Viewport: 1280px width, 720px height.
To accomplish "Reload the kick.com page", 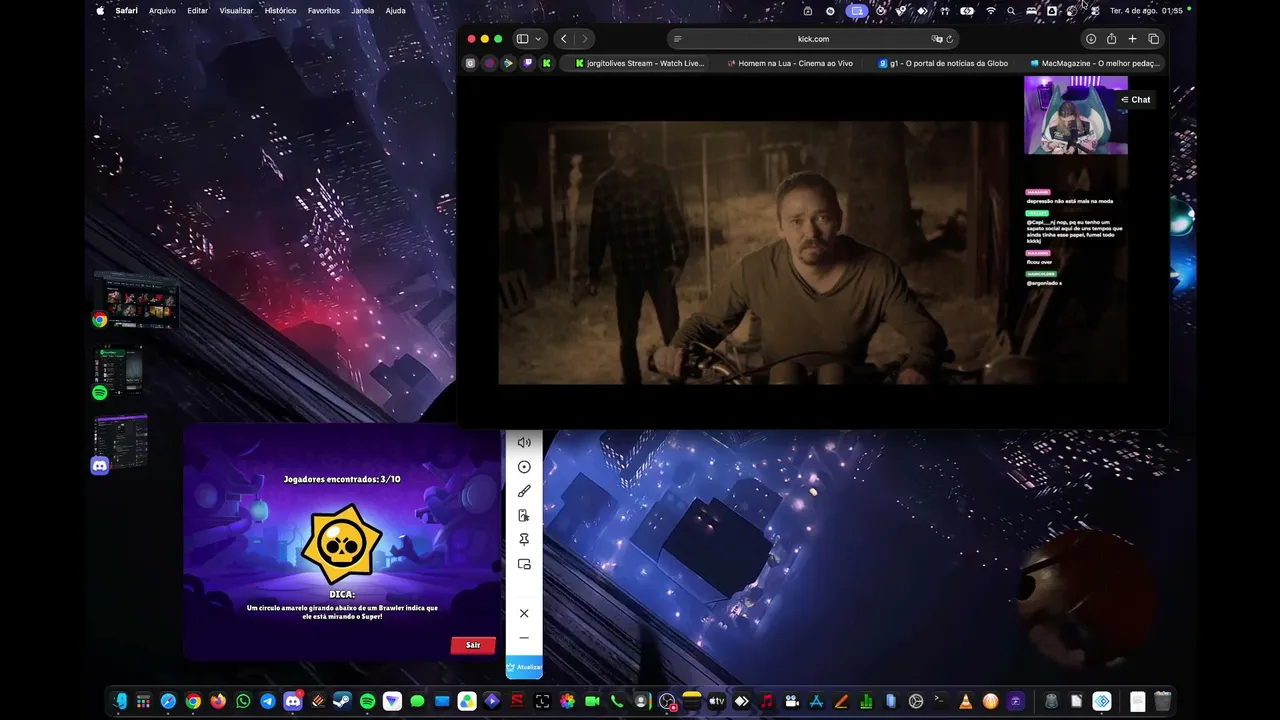I will coord(949,39).
